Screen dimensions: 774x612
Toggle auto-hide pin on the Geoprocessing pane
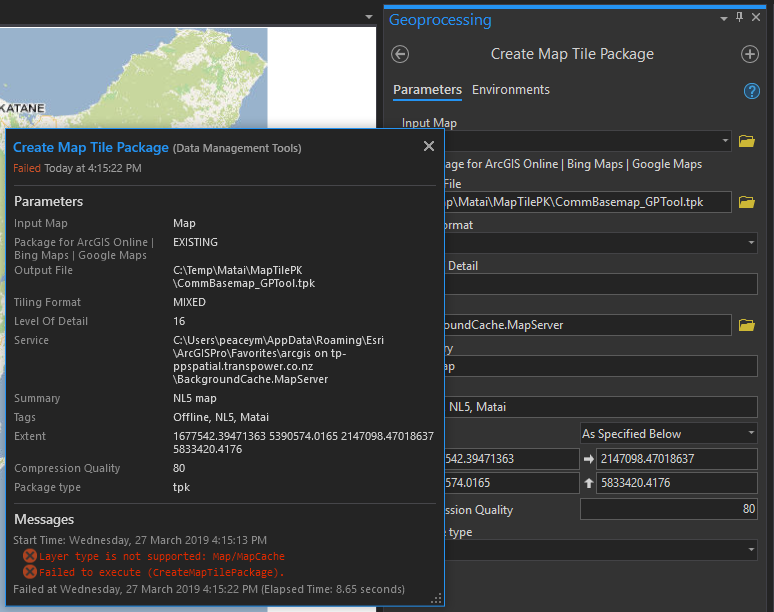[740, 18]
